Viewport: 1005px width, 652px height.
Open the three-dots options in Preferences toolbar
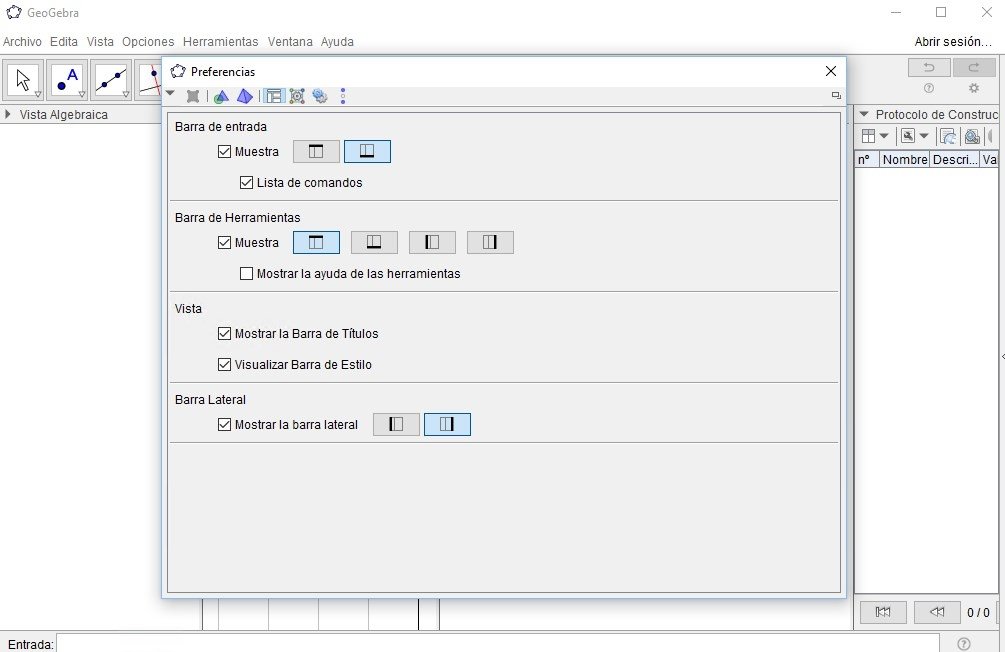(x=343, y=96)
